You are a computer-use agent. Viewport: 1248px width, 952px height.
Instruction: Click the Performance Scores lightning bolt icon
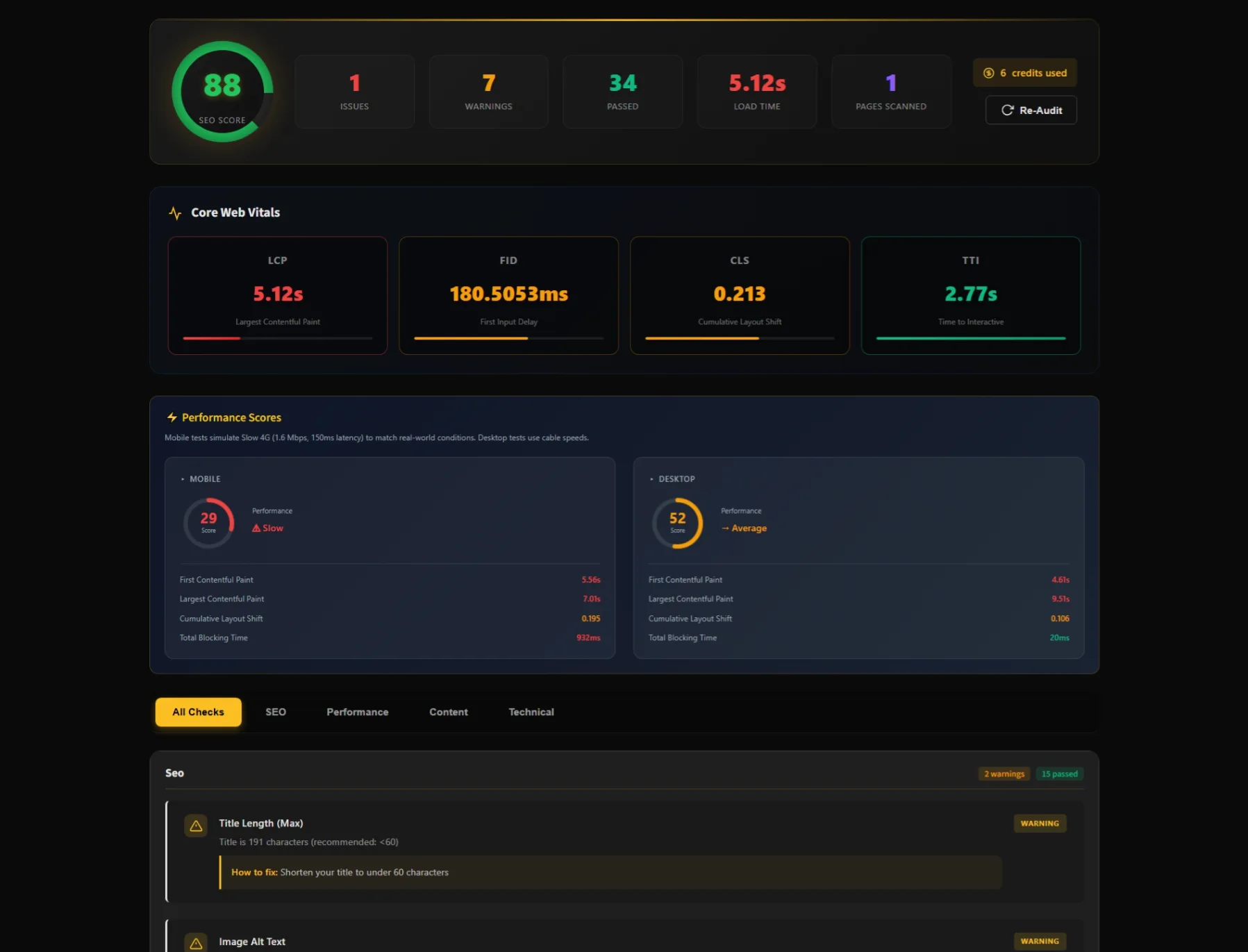click(x=172, y=417)
